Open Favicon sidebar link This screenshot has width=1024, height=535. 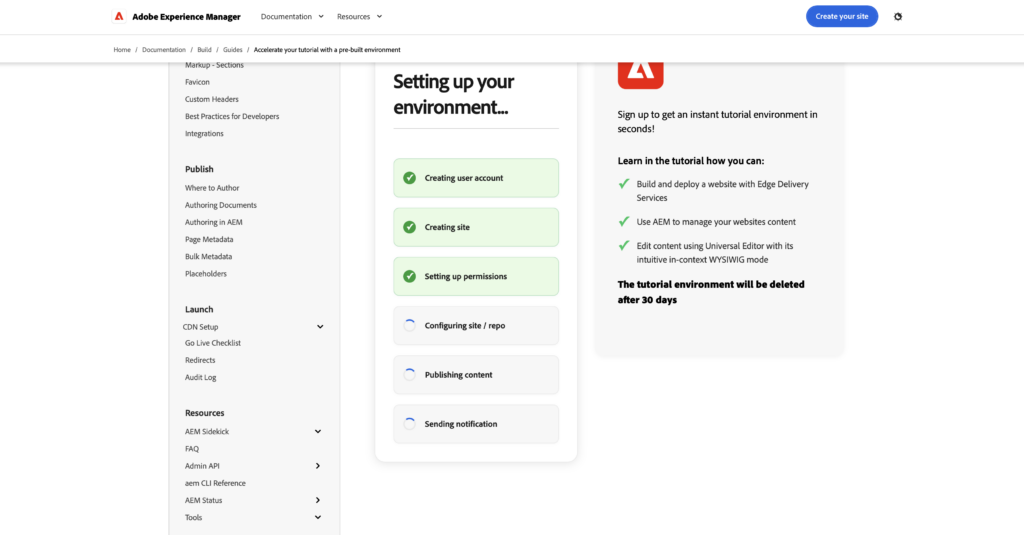[x=197, y=82]
